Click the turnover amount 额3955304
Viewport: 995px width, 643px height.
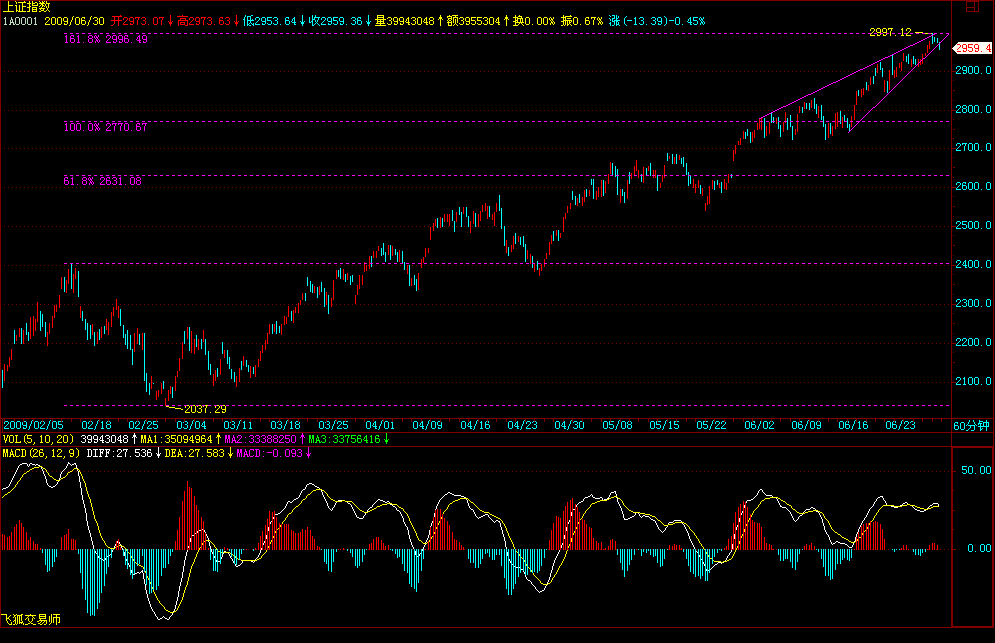click(473, 21)
